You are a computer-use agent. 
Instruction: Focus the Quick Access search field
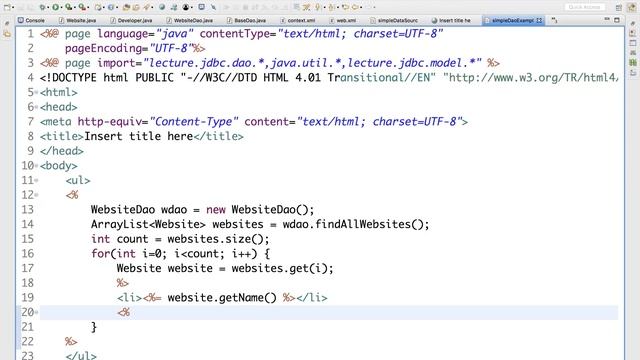pos(584,7)
